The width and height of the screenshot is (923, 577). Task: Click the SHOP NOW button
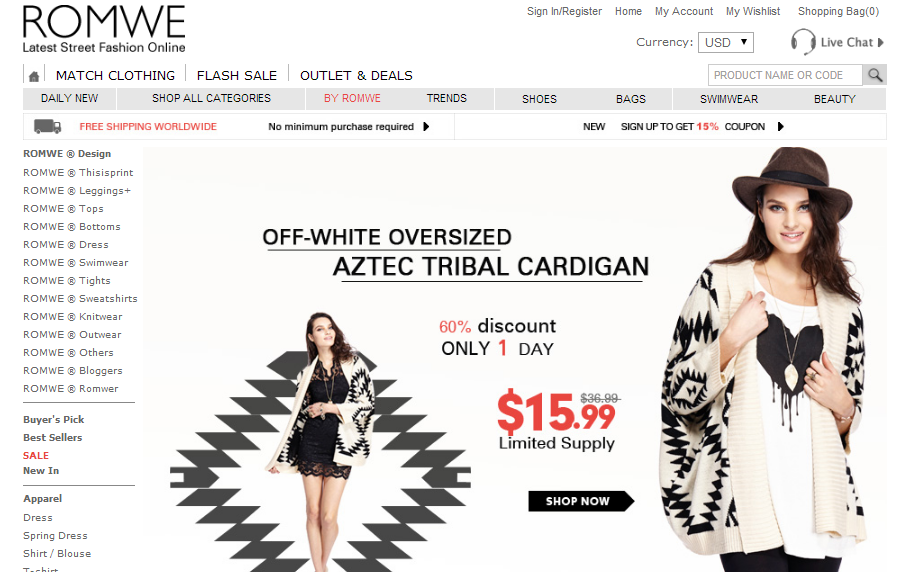coord(580,501)
